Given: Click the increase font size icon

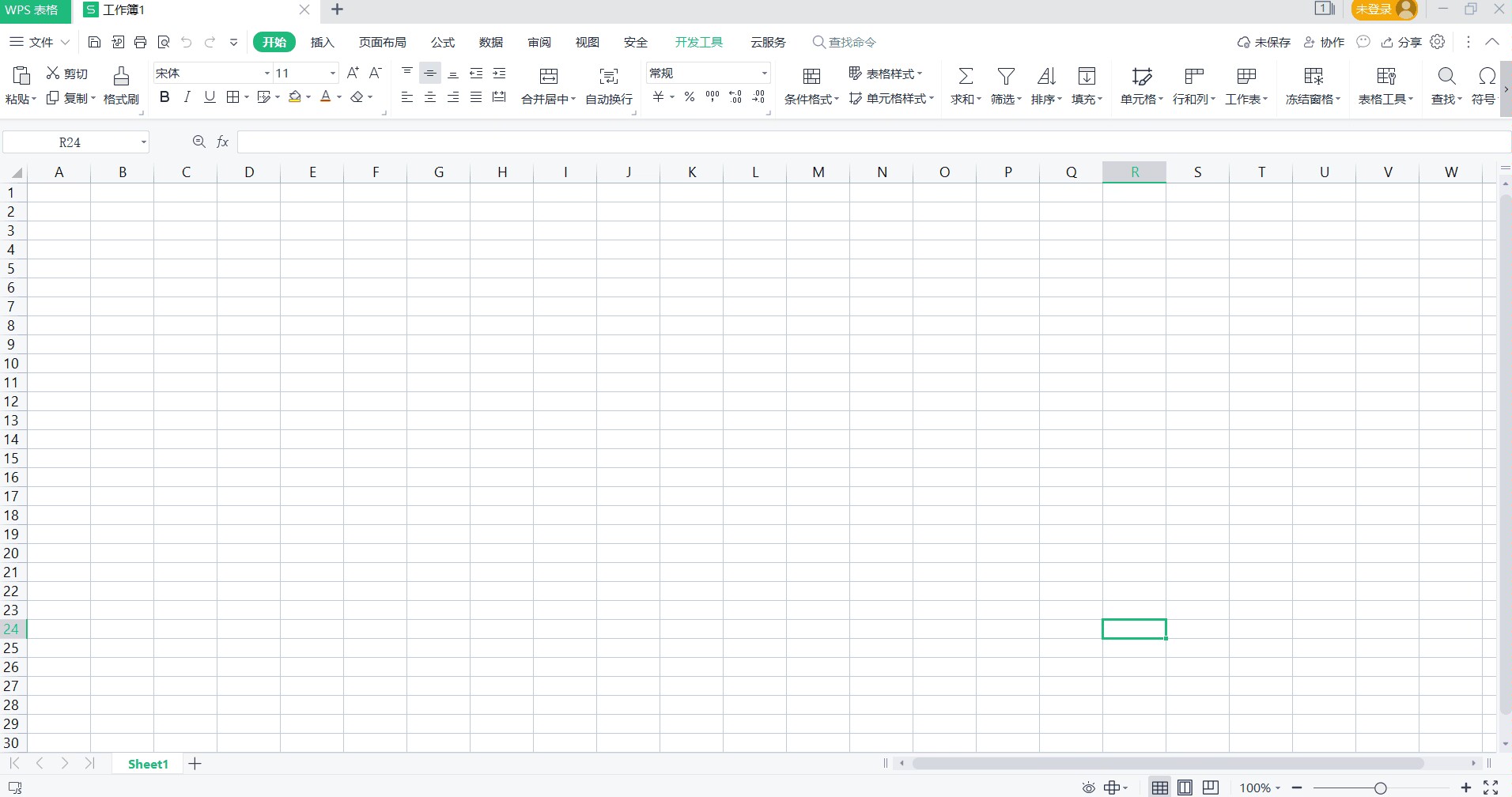Looking at the screenshot, I should pyautogui.click(x=353, y=73).
